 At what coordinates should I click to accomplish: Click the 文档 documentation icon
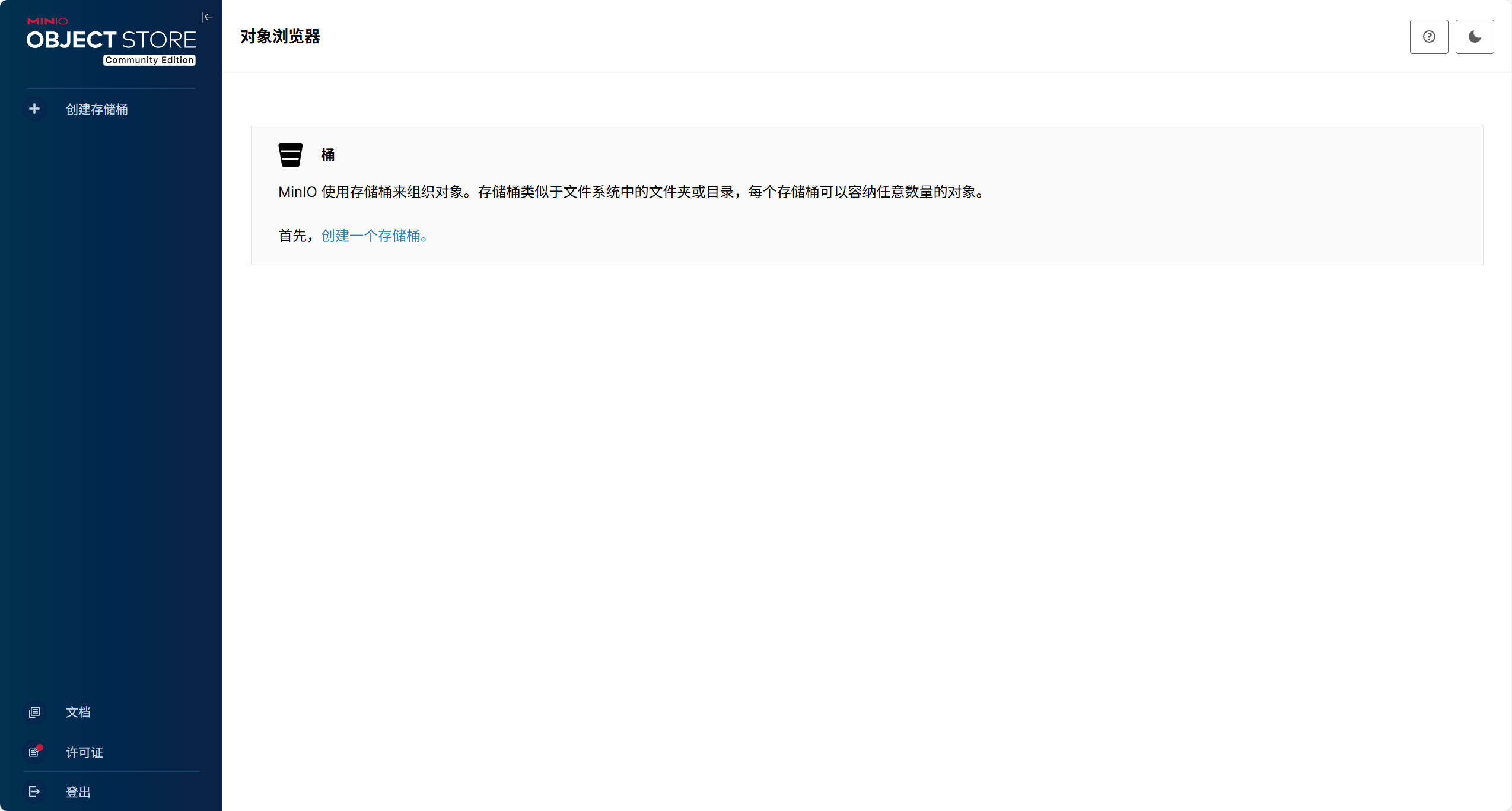[x=34, y=712]
